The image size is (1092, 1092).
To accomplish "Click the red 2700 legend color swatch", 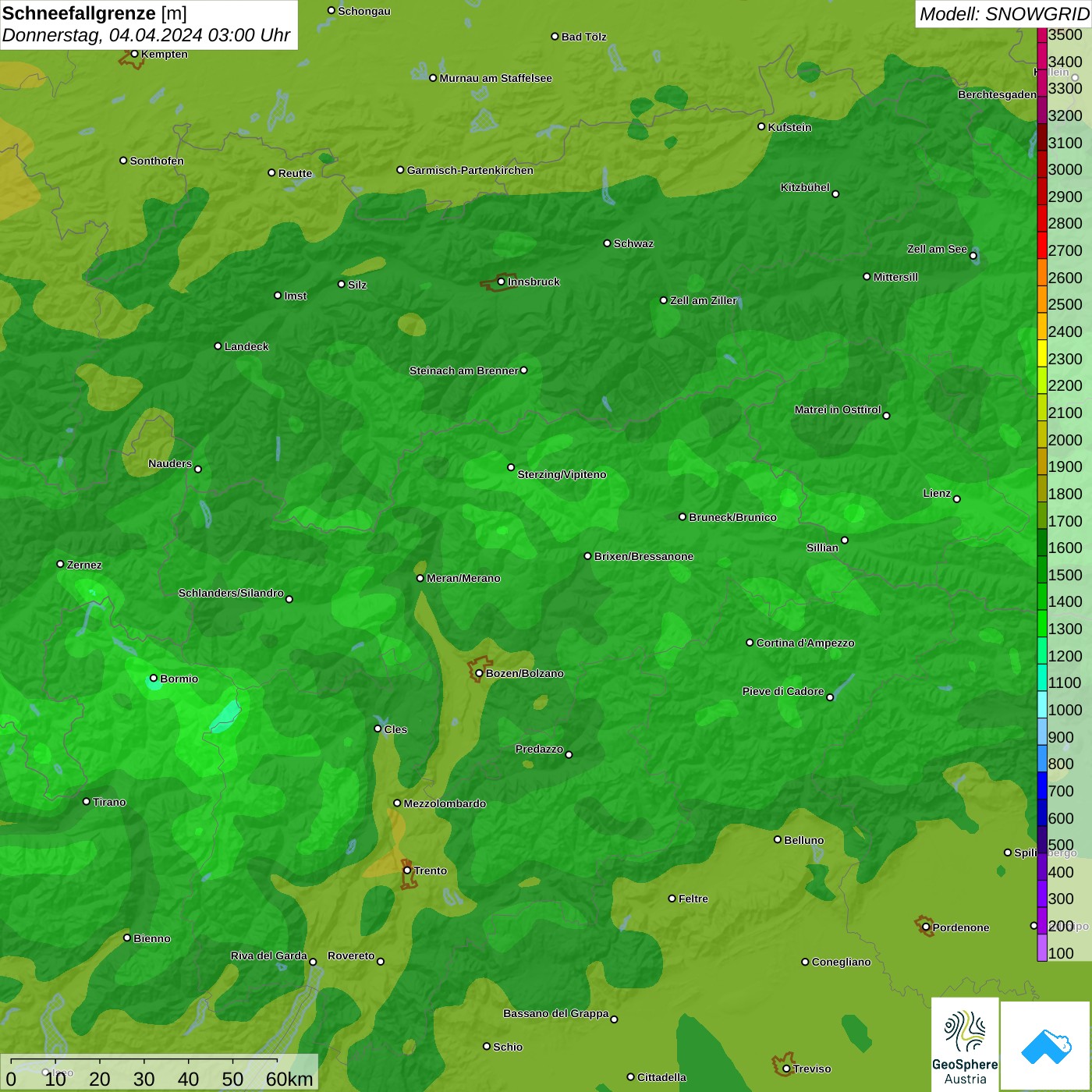I will 1042,245.
